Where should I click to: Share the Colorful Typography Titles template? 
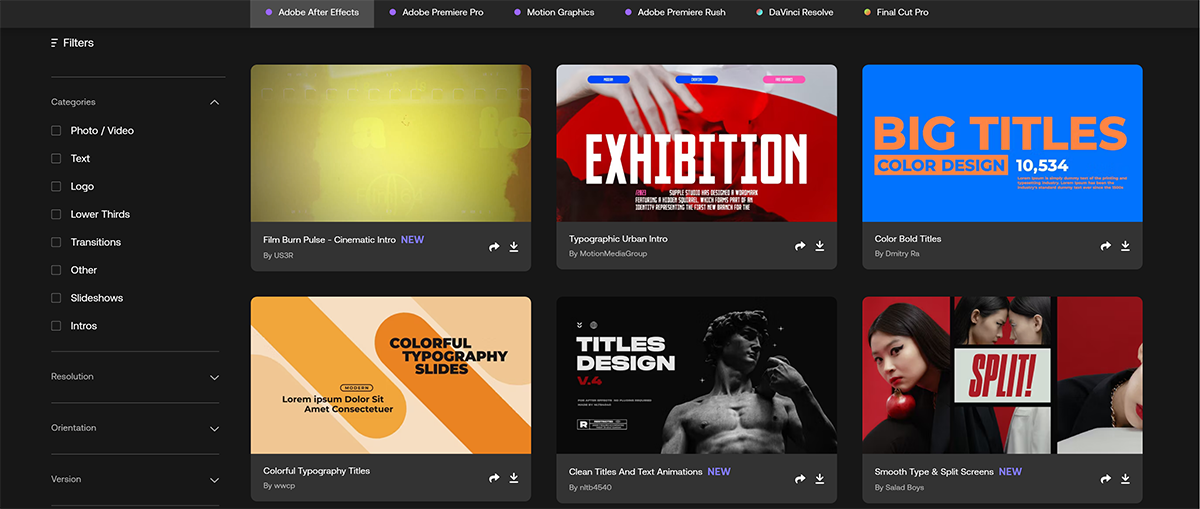[x=494, y=478]
